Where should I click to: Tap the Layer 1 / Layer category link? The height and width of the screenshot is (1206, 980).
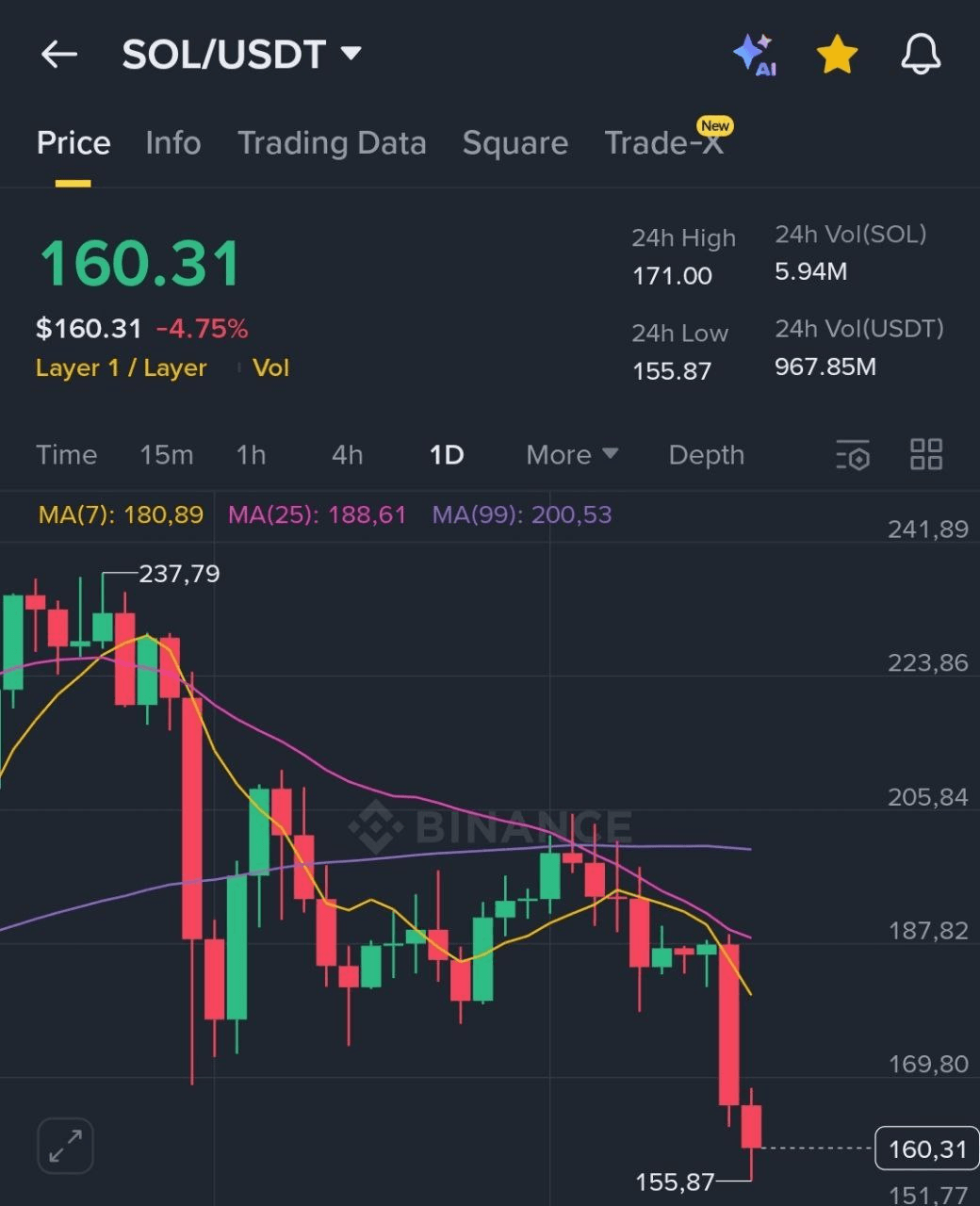pyautogui.click(x=122, y=368)
